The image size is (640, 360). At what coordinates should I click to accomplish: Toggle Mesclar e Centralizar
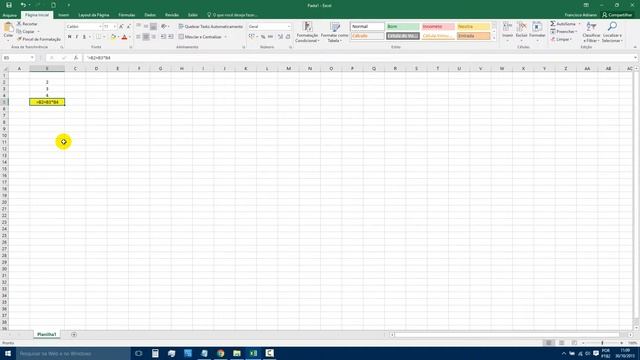(202, 37)
